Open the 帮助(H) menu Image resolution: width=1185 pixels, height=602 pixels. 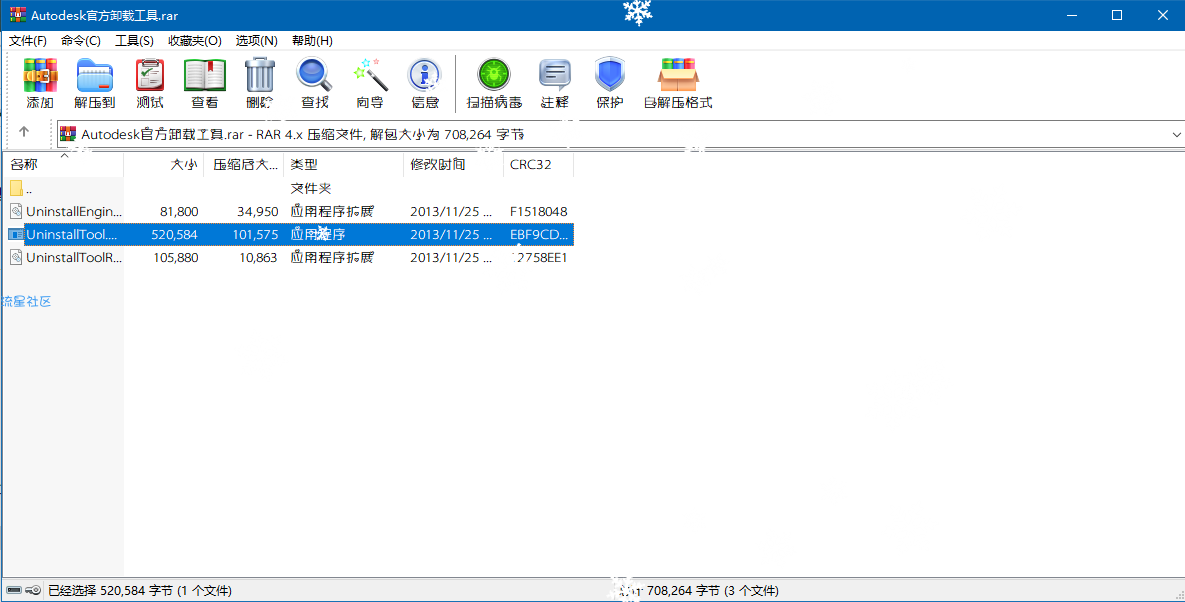click(312, 41)
